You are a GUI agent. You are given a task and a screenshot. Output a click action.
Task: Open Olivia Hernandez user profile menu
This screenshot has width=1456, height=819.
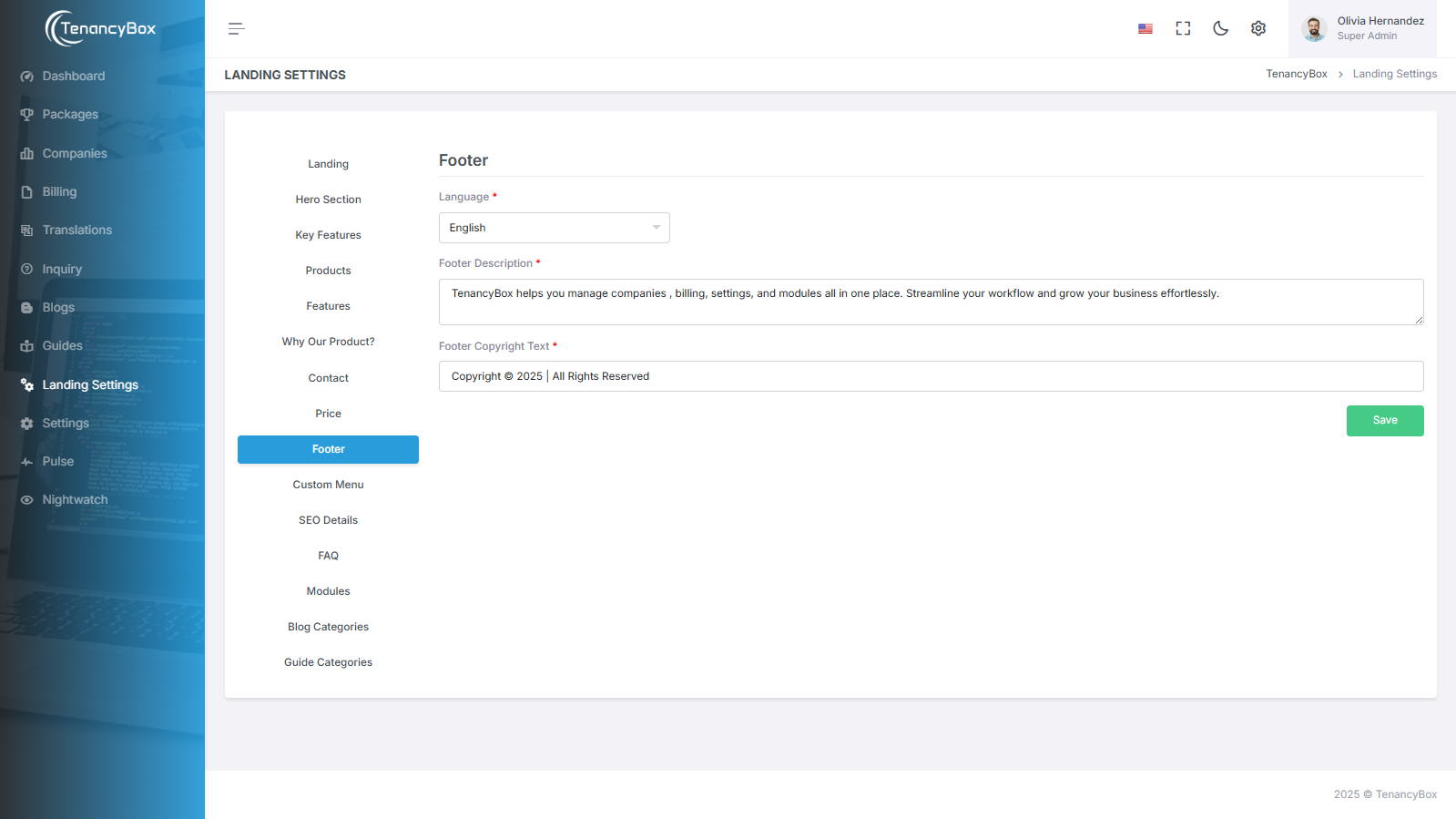pyautogui.click(x=1362, y=29)
